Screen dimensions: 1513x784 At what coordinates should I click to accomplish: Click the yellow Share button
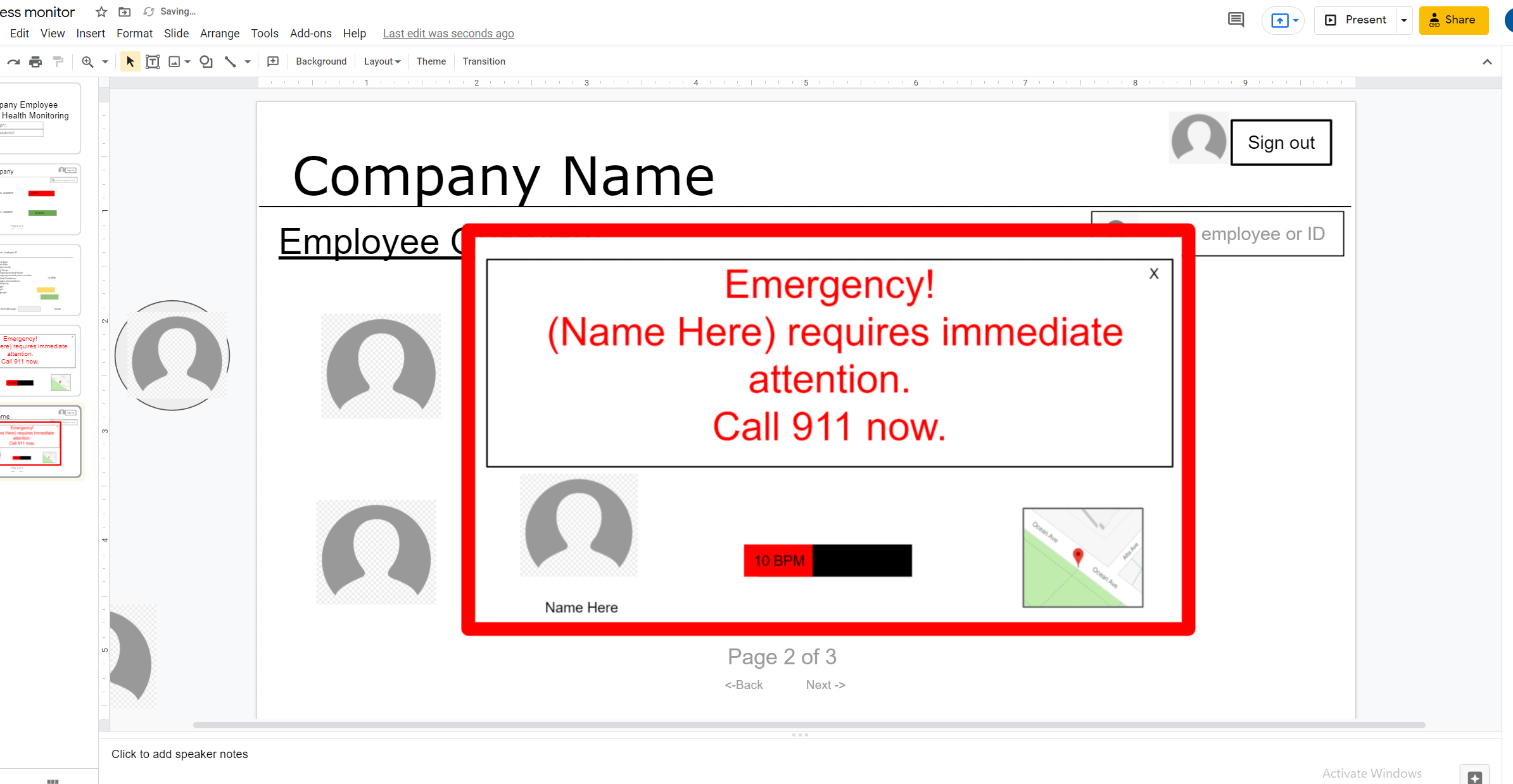[x=1453, y=20]
